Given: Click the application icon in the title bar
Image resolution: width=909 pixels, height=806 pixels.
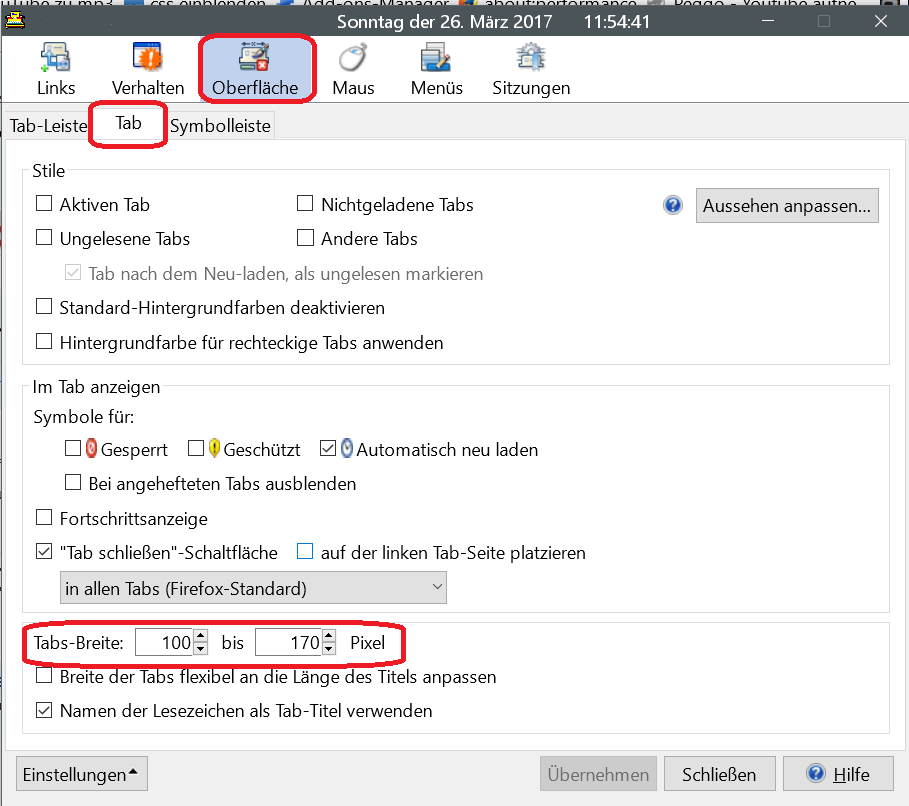Looking at the screenshot, I should (14, 21).
